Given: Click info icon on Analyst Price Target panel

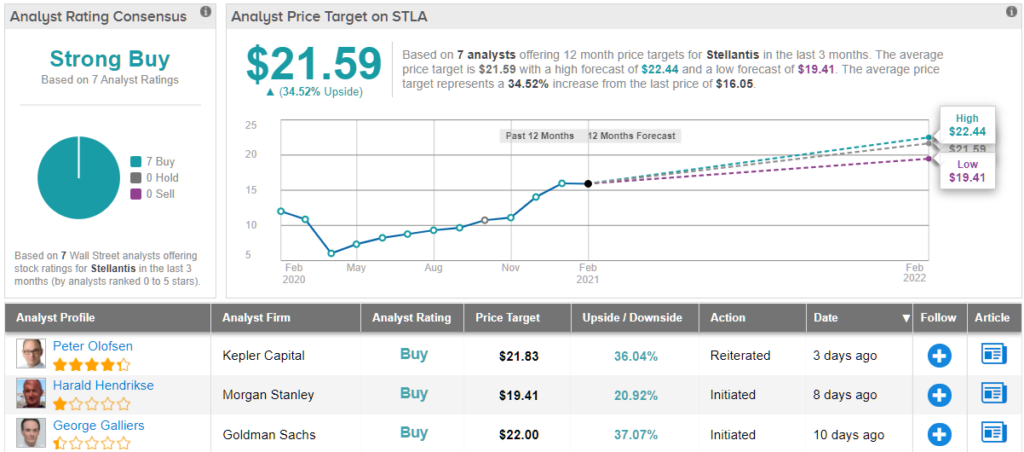Looking at the screenshot, I should [1010, 12].
